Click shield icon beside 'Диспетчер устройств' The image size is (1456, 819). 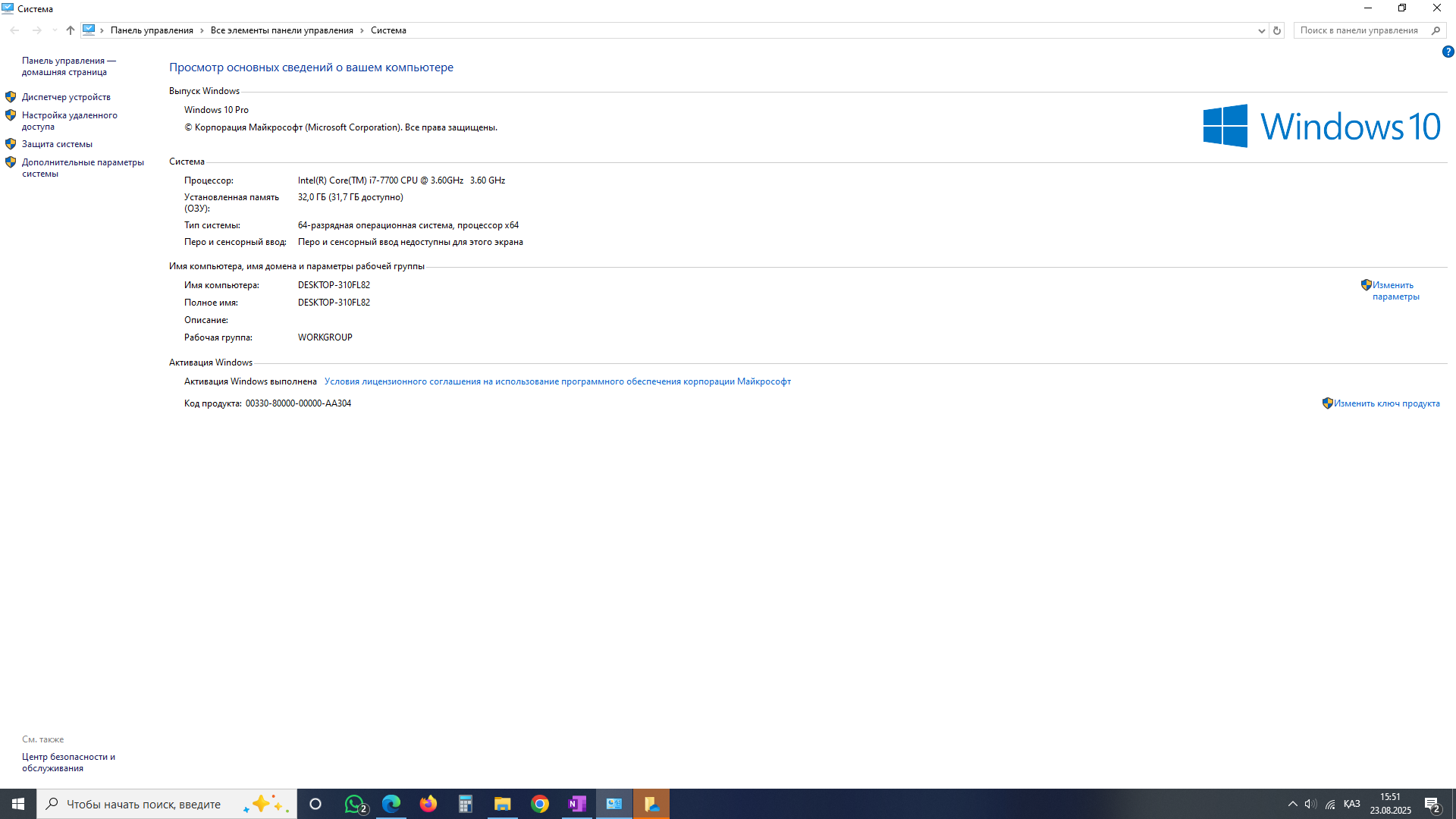[x=11, y=97]
